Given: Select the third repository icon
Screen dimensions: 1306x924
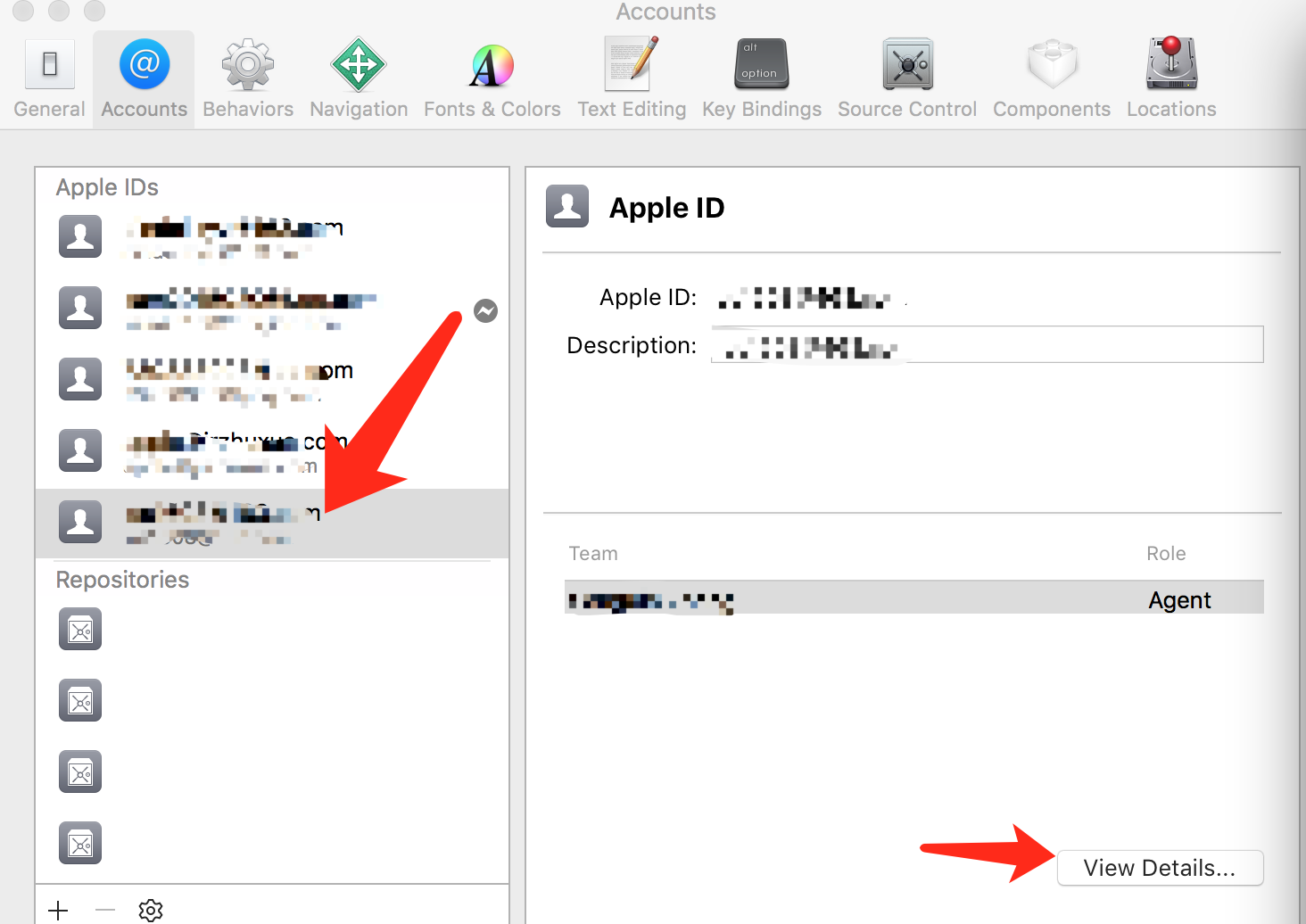Looking at the screenshot, I should point(80,772).
